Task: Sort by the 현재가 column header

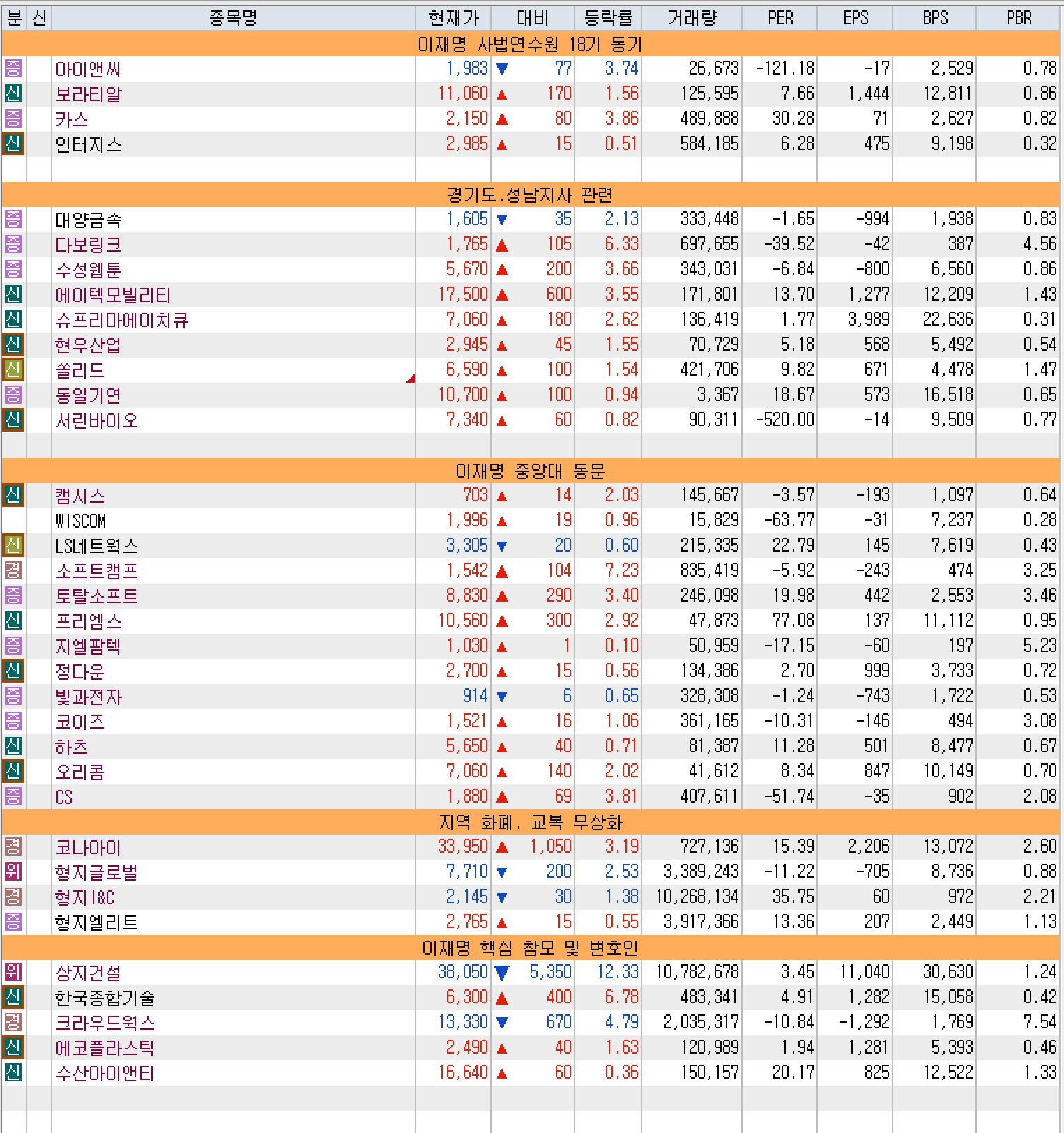Action: coord(453,18)
